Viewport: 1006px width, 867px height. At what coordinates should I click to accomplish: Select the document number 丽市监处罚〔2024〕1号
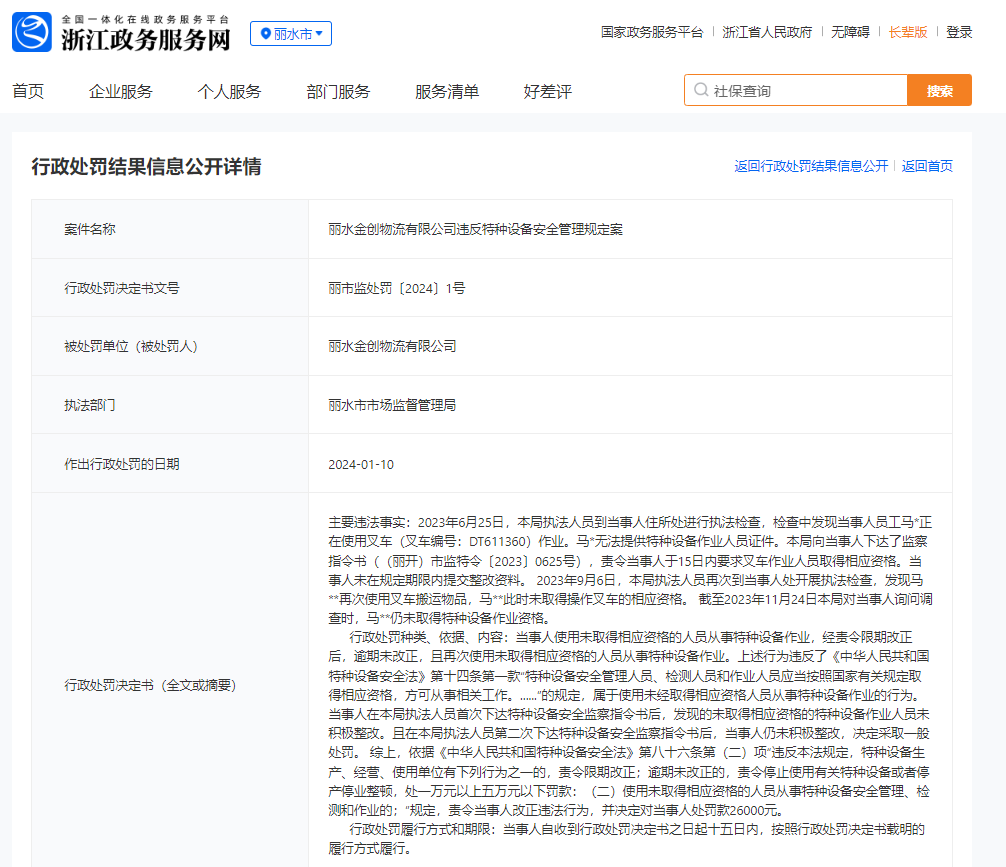tap(396, 288)
